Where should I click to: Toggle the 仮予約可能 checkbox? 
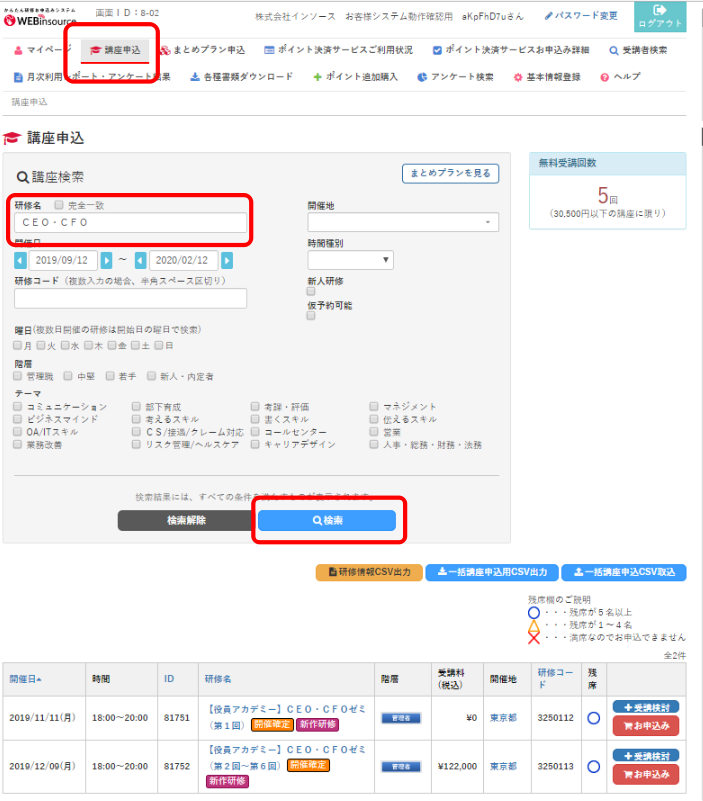[311, 316]
